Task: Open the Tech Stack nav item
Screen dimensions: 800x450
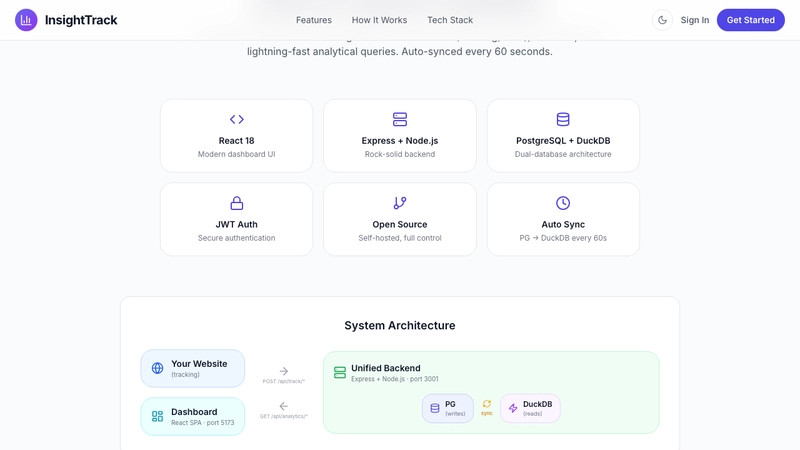Action: [450, 20]
